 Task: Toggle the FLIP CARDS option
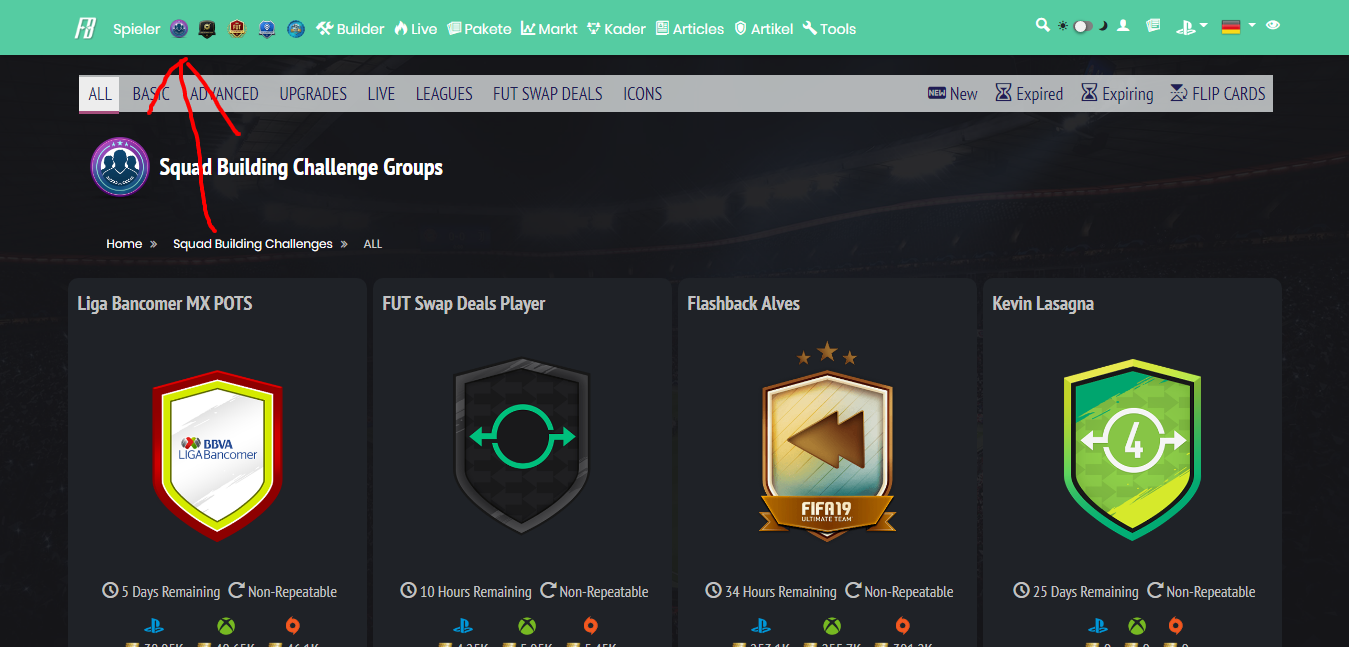[1217, 93]
